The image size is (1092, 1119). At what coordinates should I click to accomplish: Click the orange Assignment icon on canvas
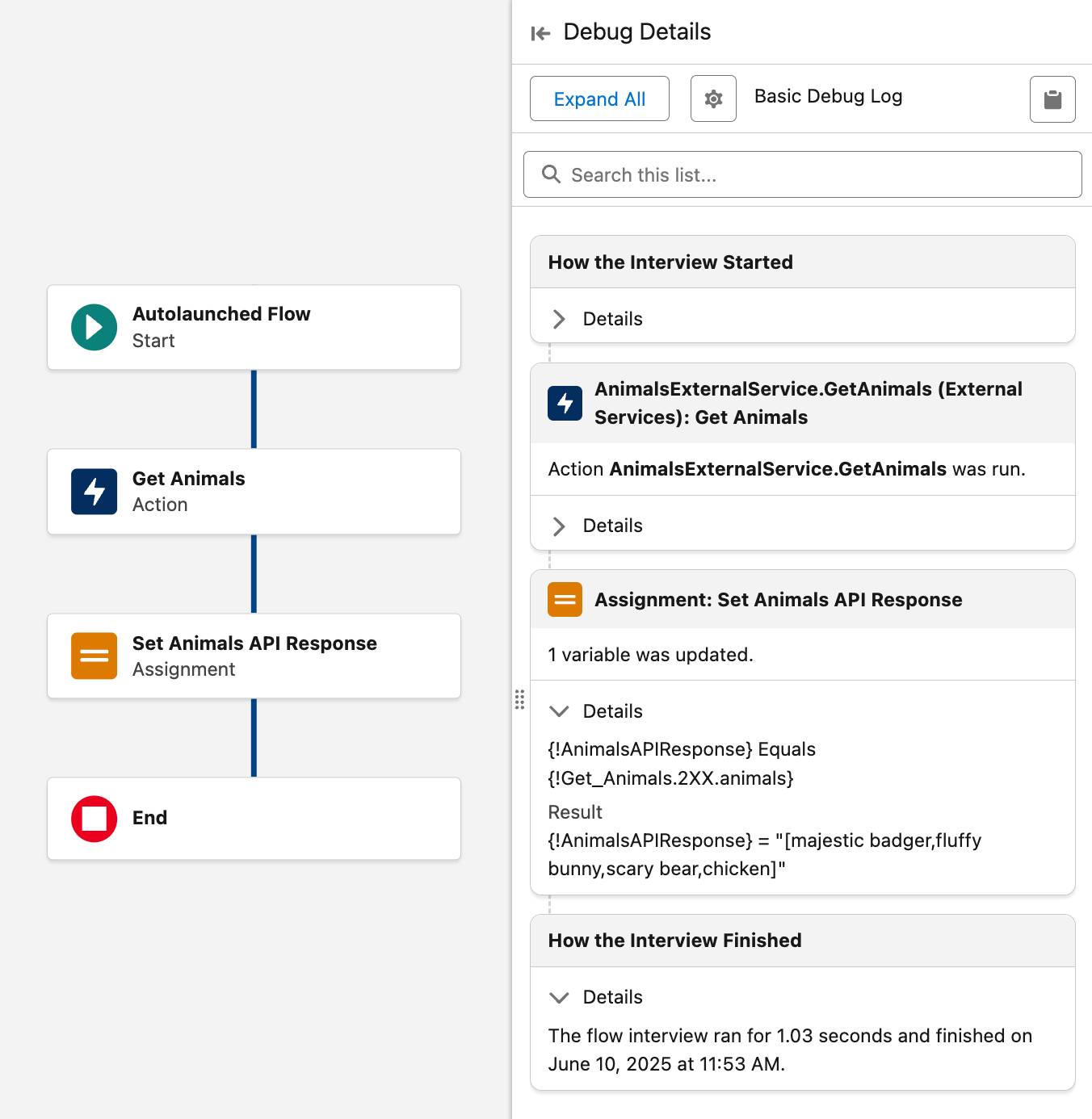tap(94, 656)
